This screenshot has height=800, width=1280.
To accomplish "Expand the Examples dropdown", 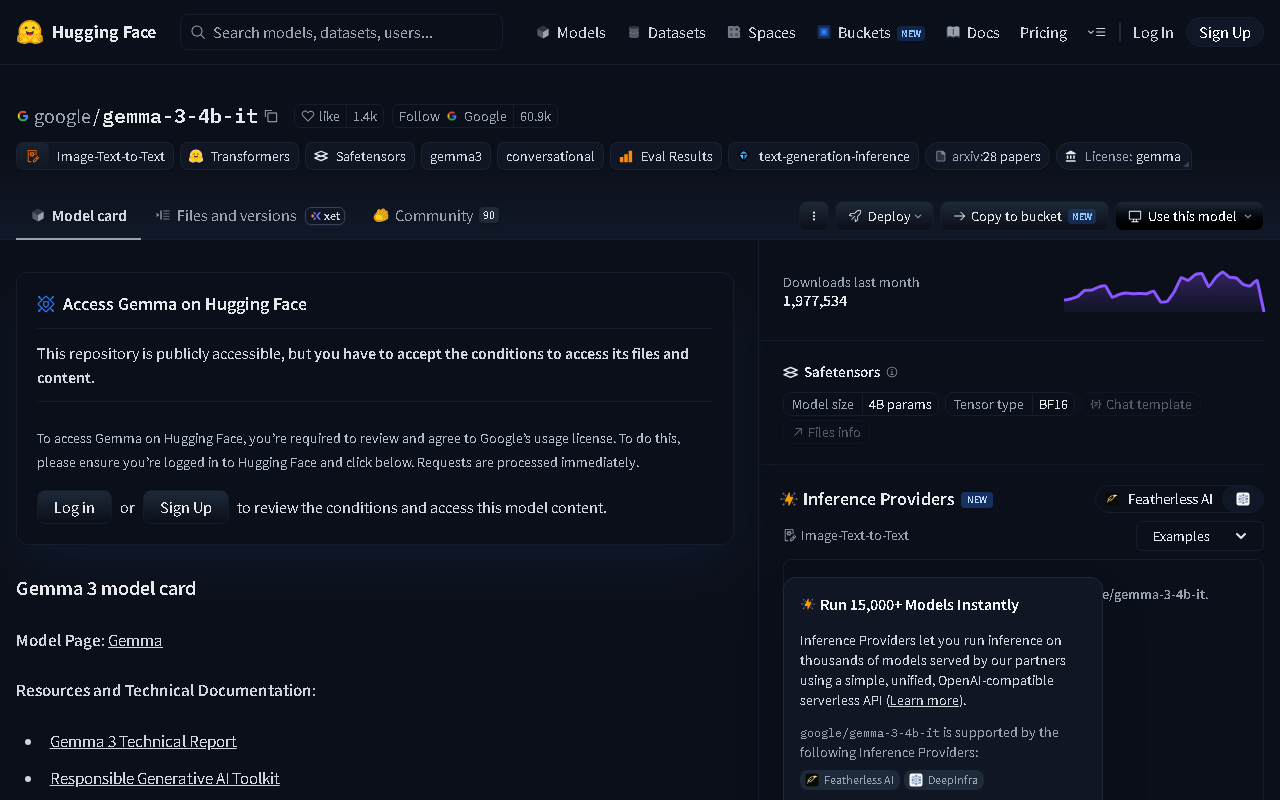I will 1199,536.
